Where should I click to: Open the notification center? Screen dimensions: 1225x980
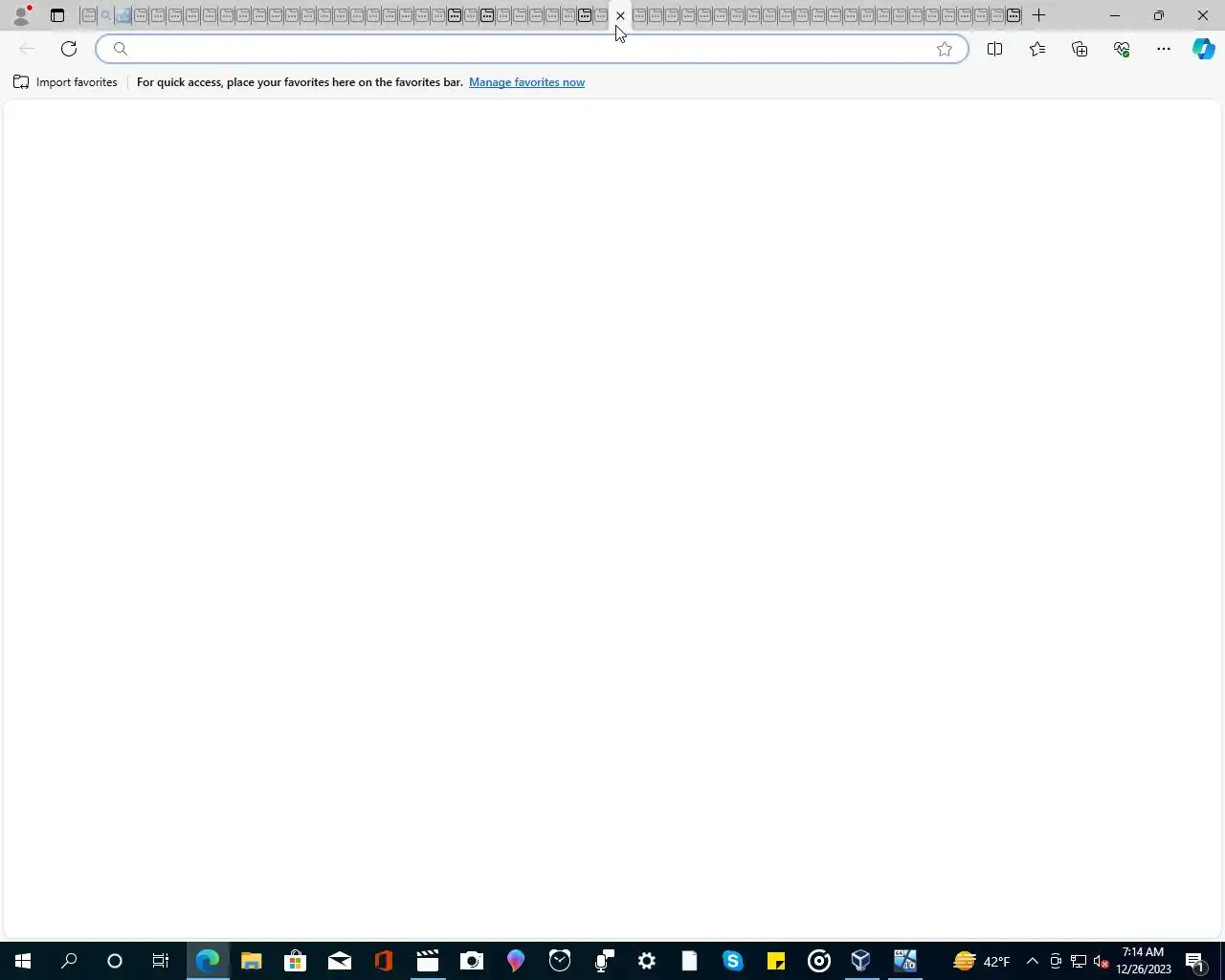pyautogui.click(x=1195, y=961)
